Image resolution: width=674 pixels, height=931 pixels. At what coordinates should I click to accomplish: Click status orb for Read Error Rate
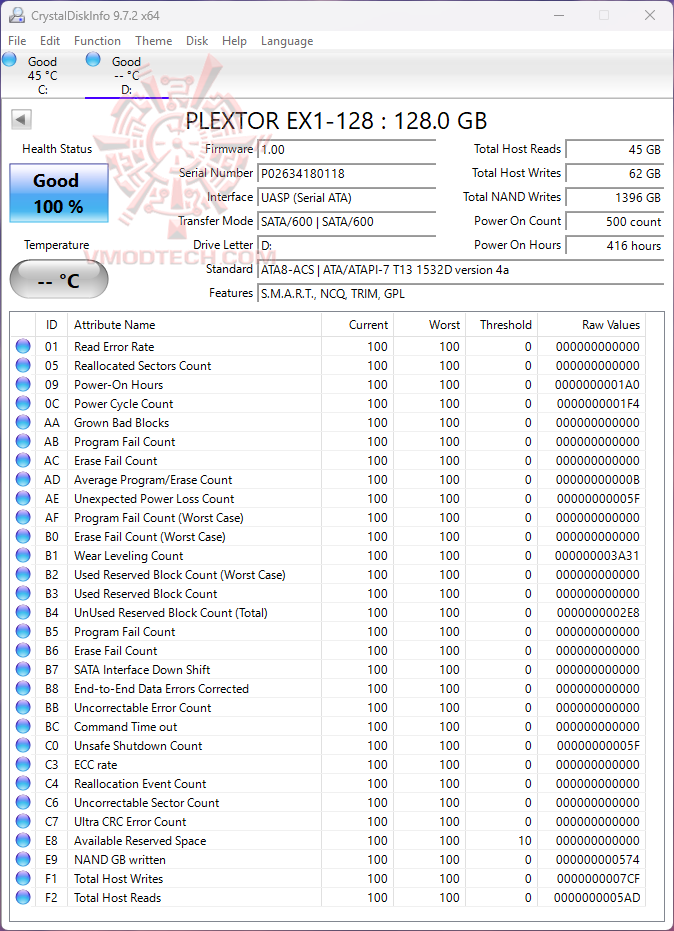(x=23, y=346)
